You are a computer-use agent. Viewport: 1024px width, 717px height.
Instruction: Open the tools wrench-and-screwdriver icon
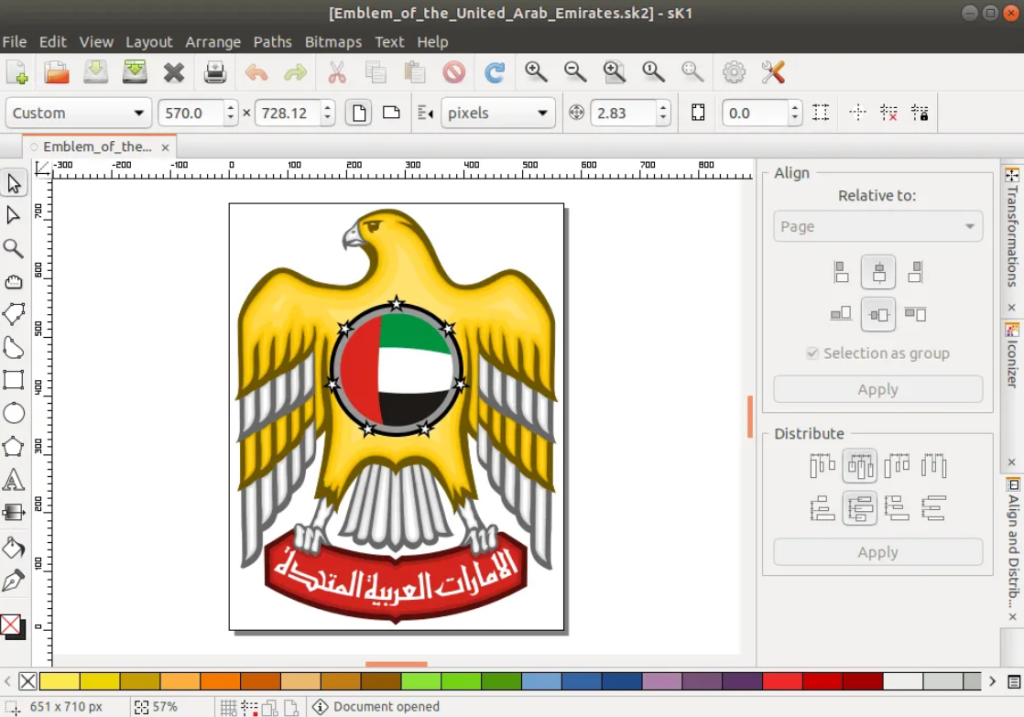[x=773, y=72]
